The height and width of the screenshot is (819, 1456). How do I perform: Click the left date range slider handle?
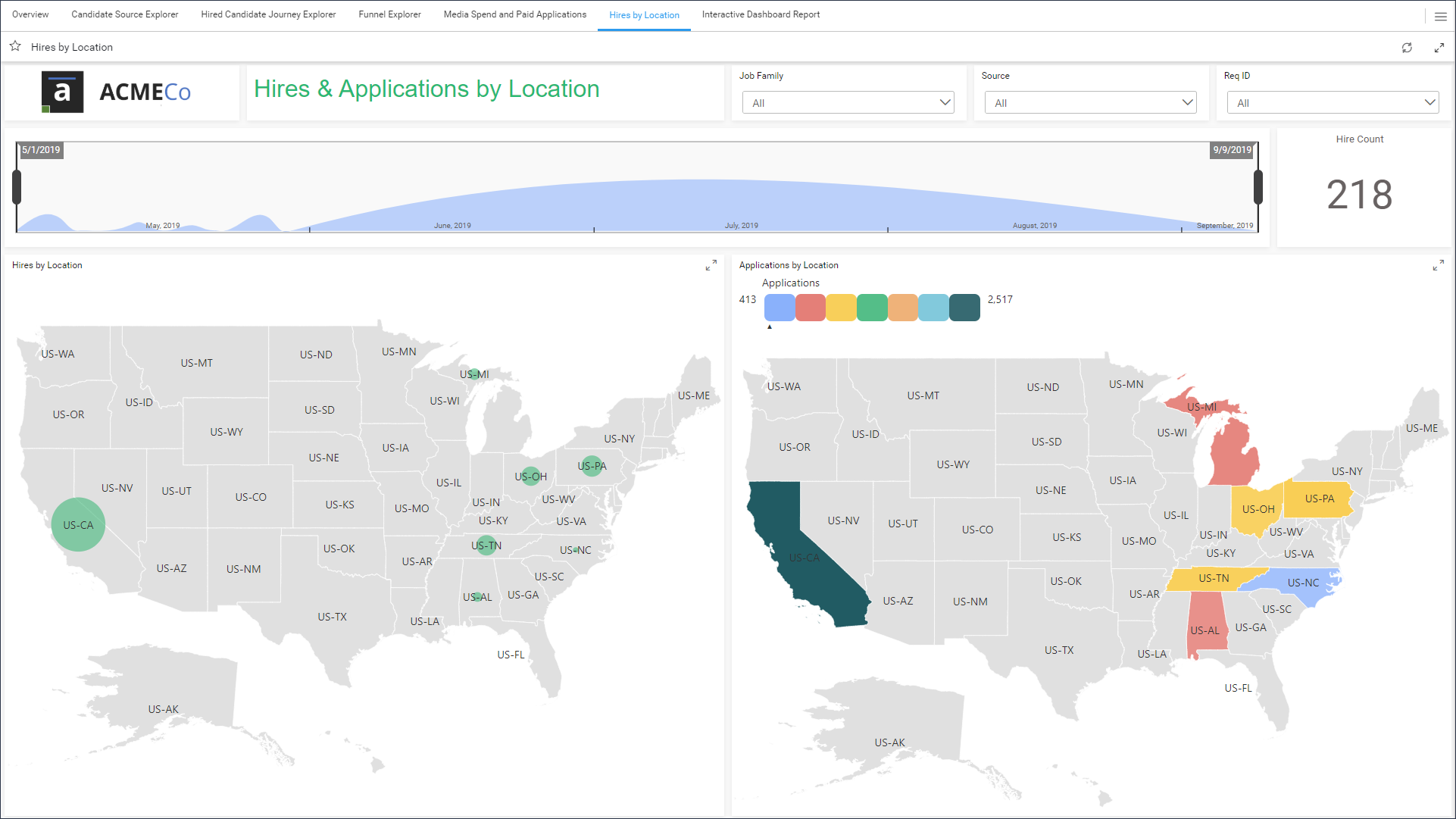(17, 187)
